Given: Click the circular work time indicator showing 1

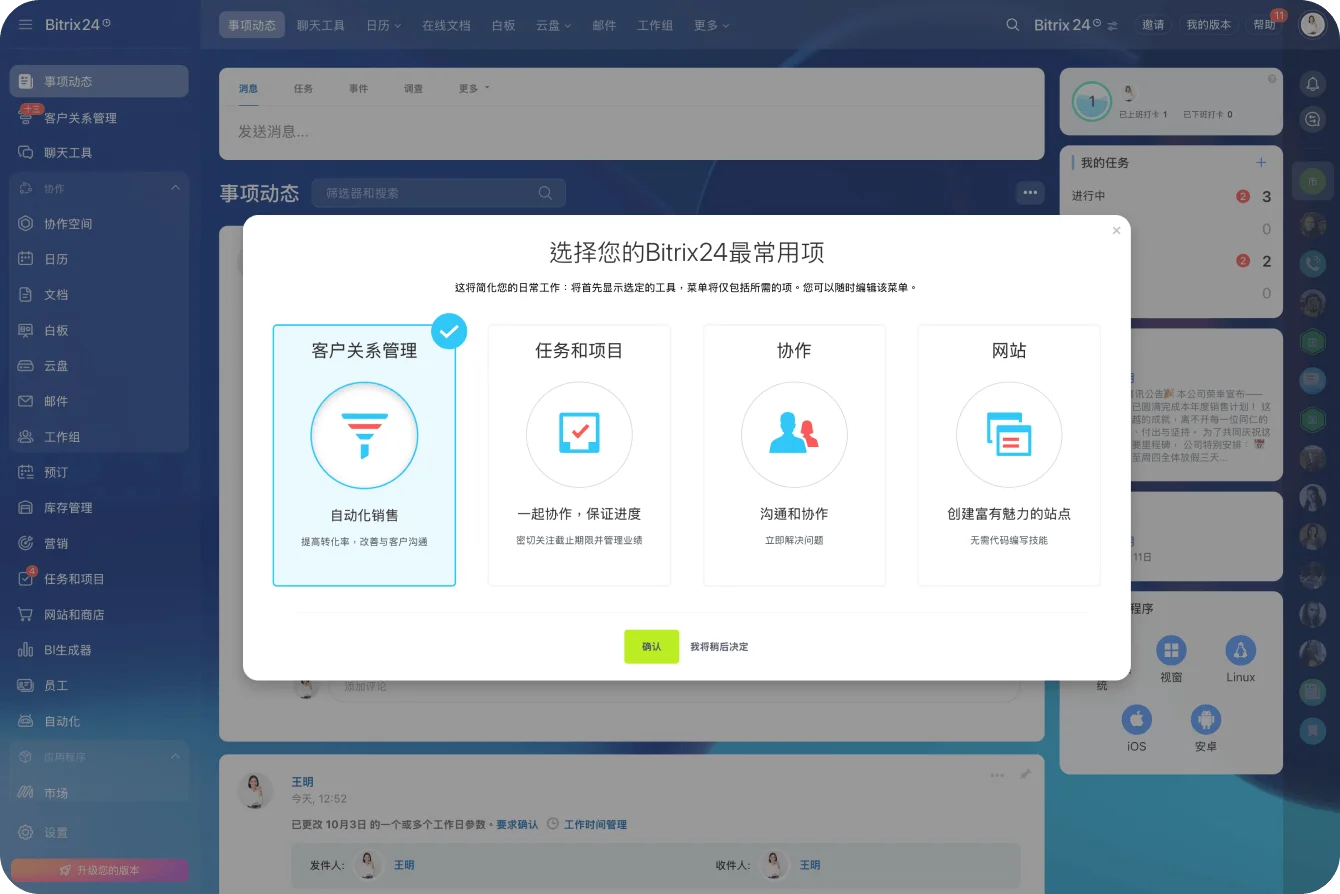Looking at the screenshot, I should (x=1092, y=101).
